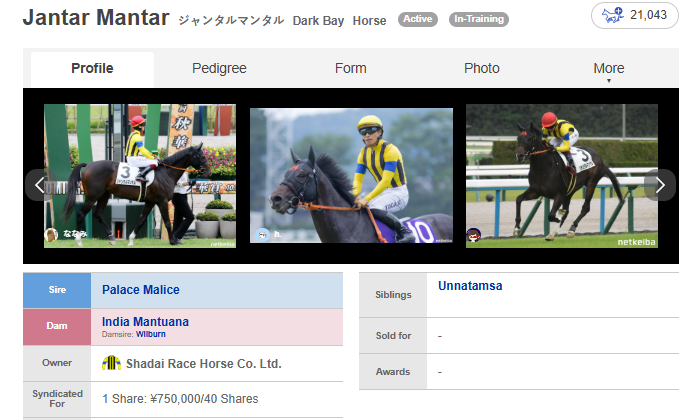Click Shadai Race Horse silks icon

click(x=111, y=363)
